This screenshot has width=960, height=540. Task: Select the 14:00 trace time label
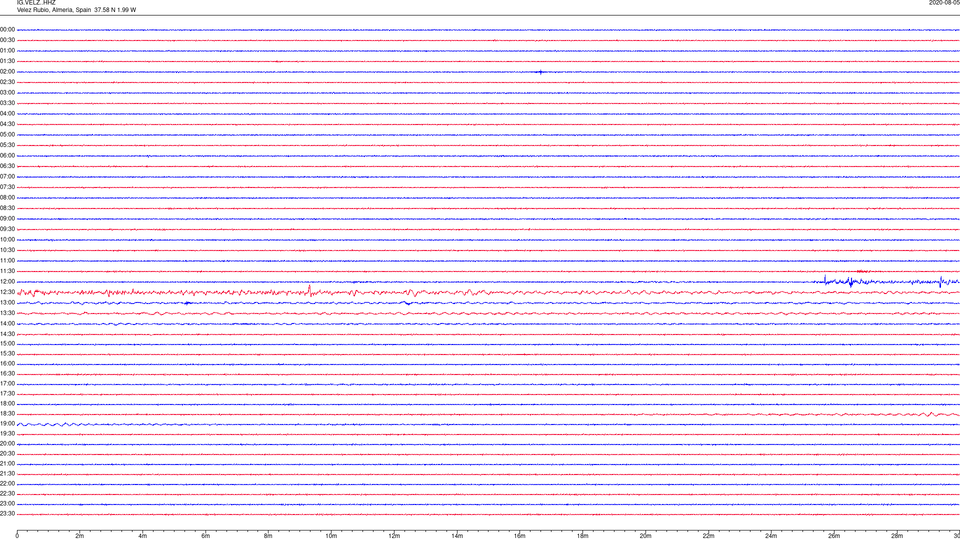pos(7,323)
